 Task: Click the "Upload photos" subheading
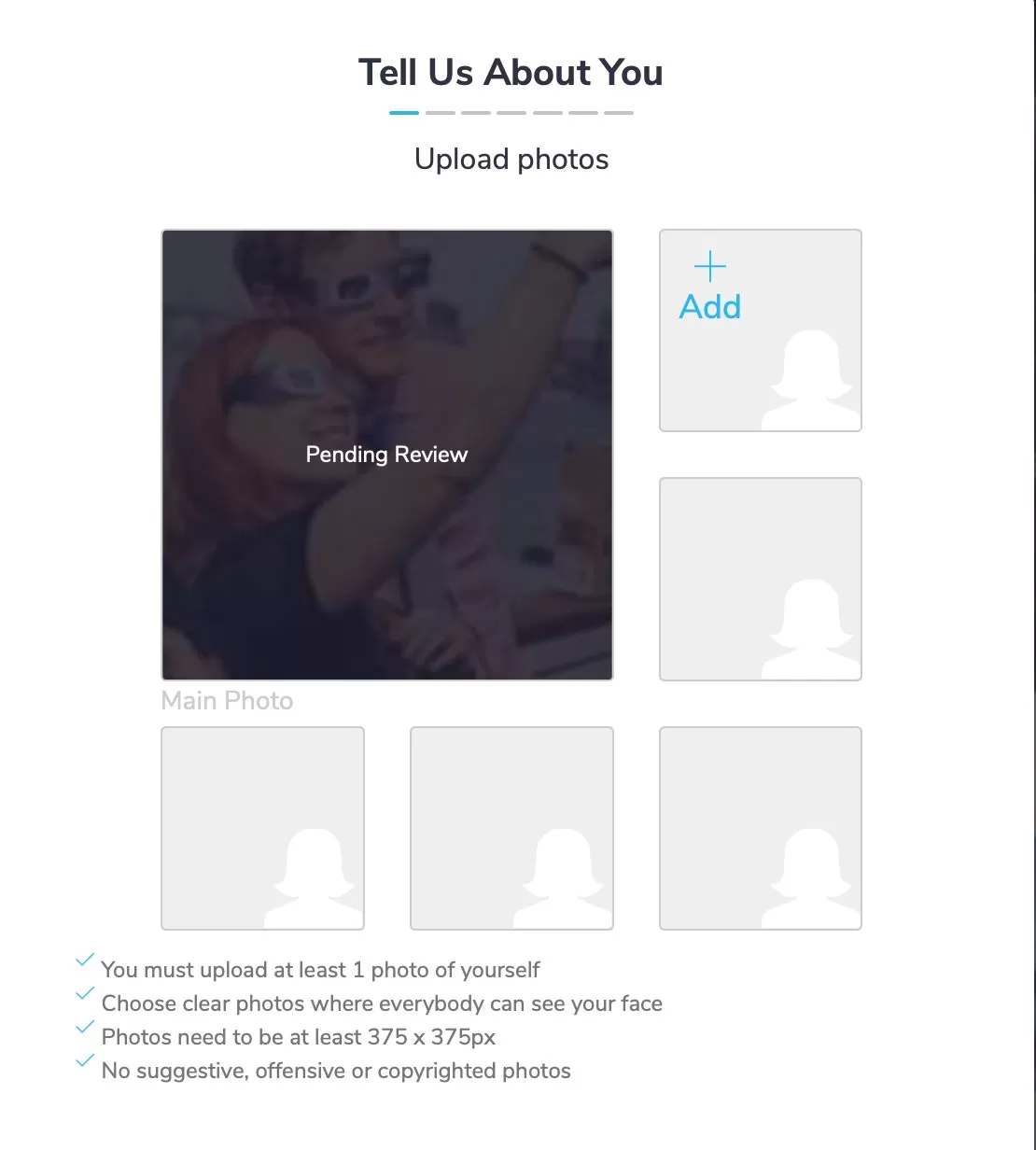click(x=511, y=160)
